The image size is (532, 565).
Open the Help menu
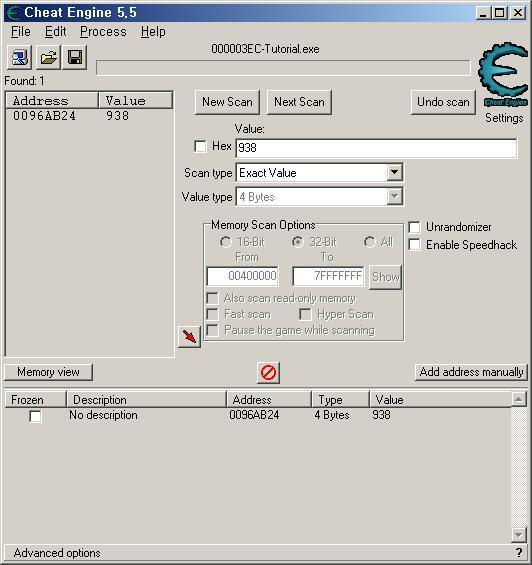[x=153, y=32]
